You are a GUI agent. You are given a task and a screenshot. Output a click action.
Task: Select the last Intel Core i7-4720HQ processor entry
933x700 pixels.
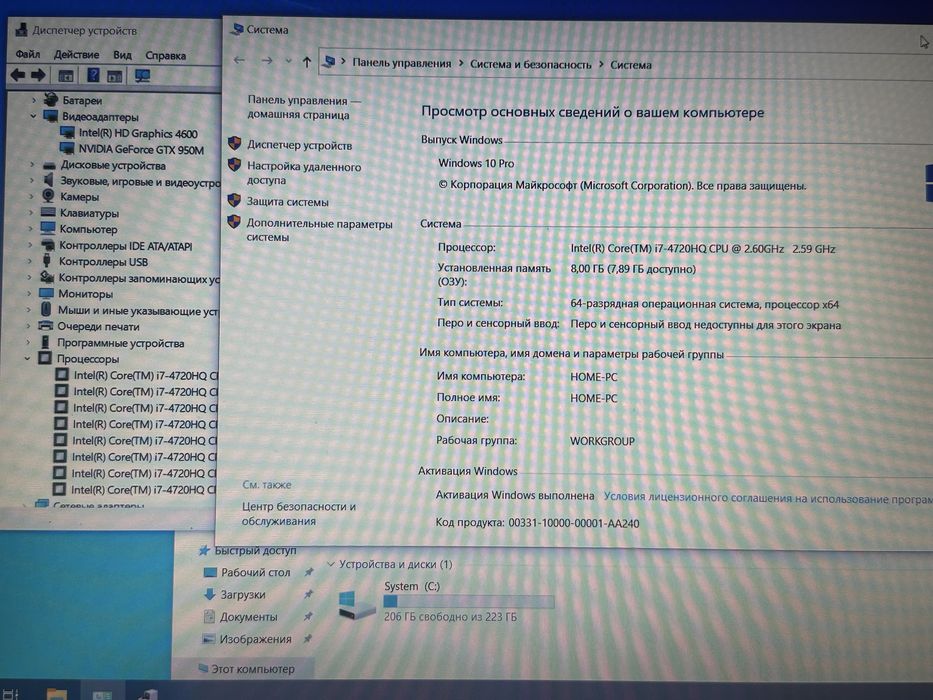(x=144, y=490)
